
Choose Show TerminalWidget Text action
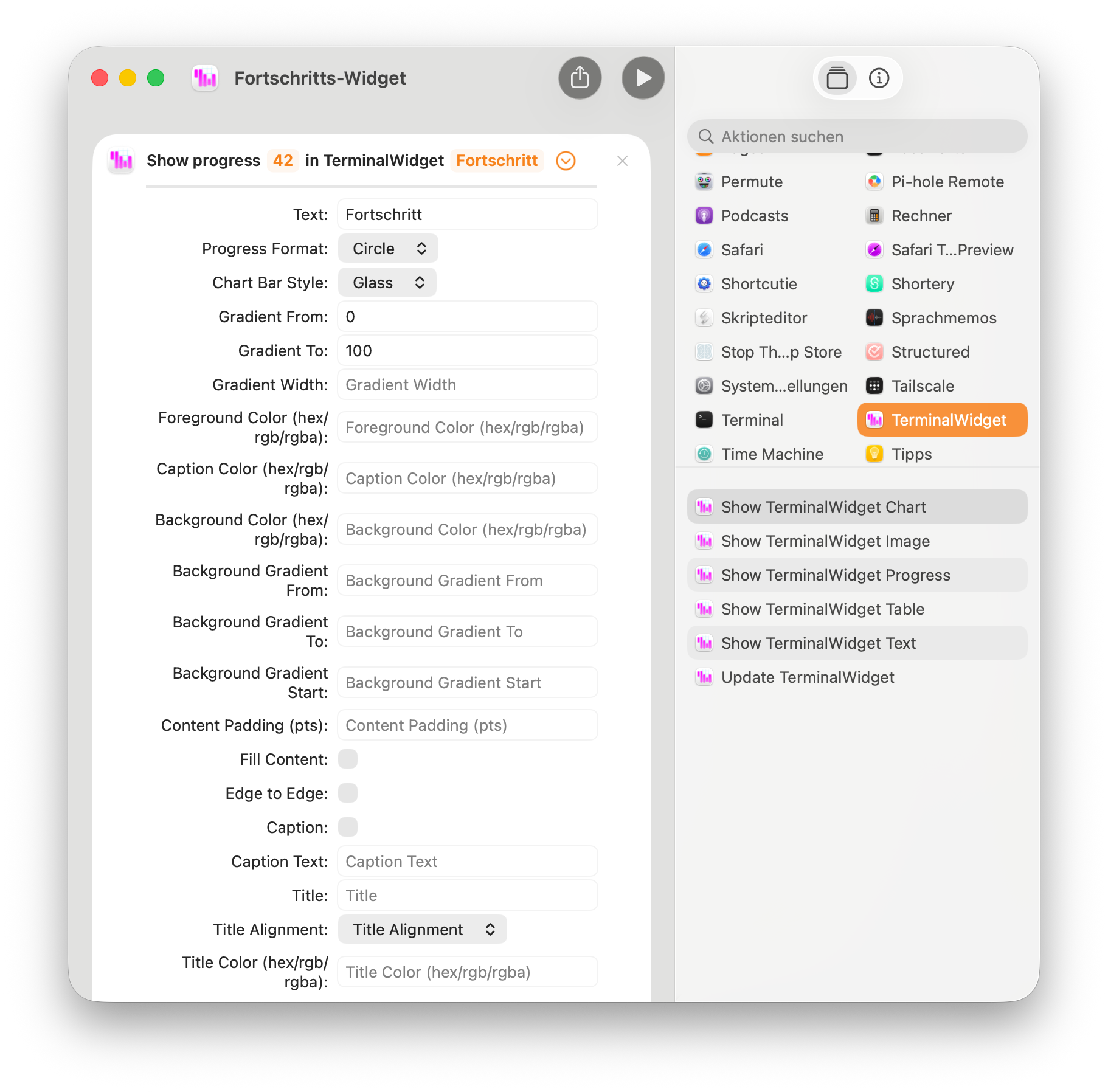pos(857,643)
